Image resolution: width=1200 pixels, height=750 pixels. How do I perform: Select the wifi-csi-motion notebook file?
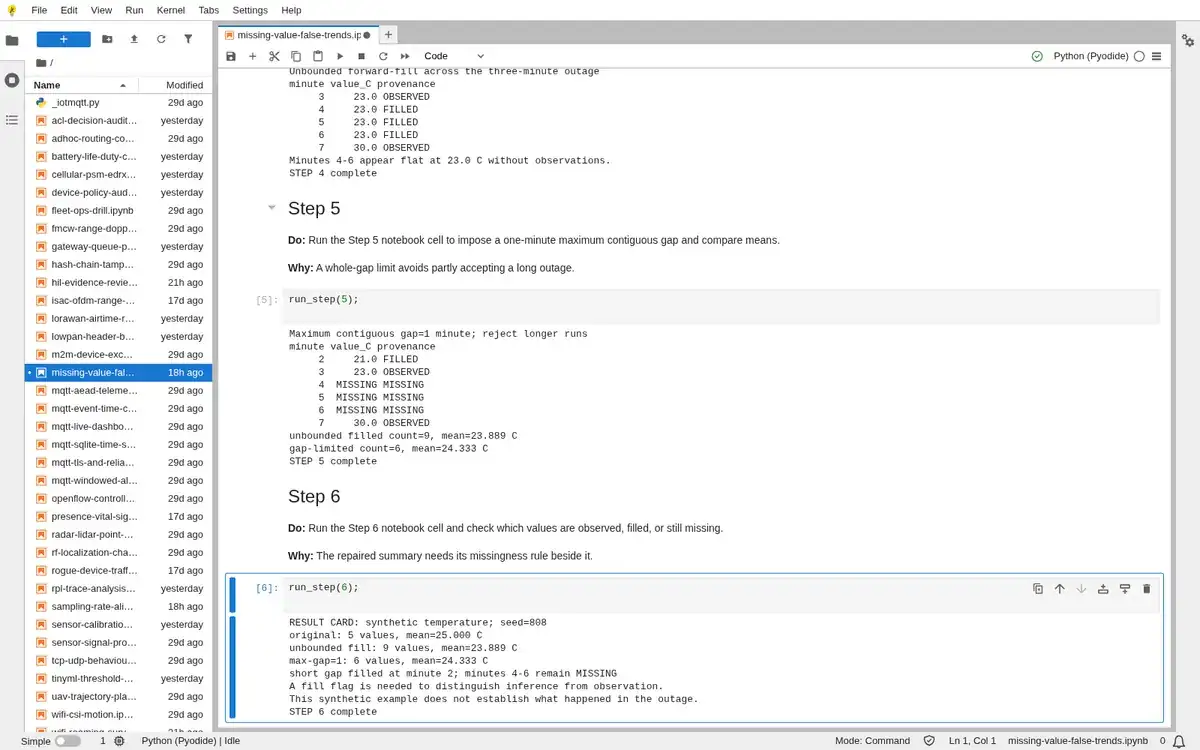(118, 714)
